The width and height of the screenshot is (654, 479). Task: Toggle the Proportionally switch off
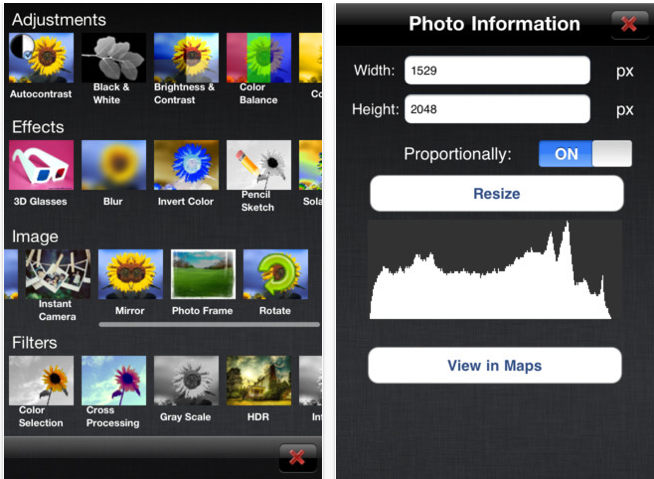[x=585, y=154]
